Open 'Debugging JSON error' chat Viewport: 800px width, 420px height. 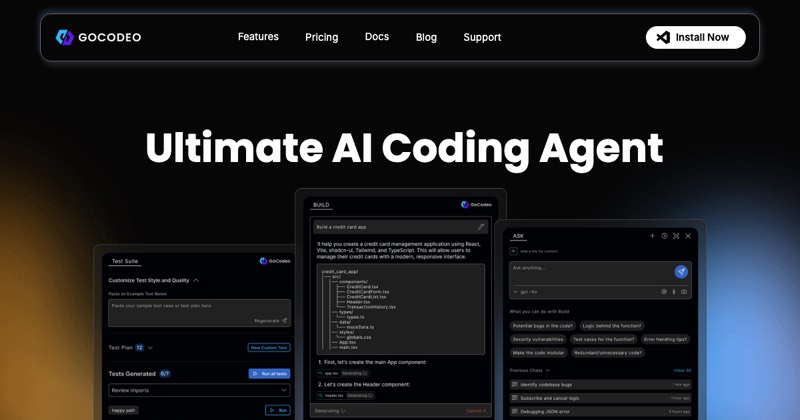(601, 411)
